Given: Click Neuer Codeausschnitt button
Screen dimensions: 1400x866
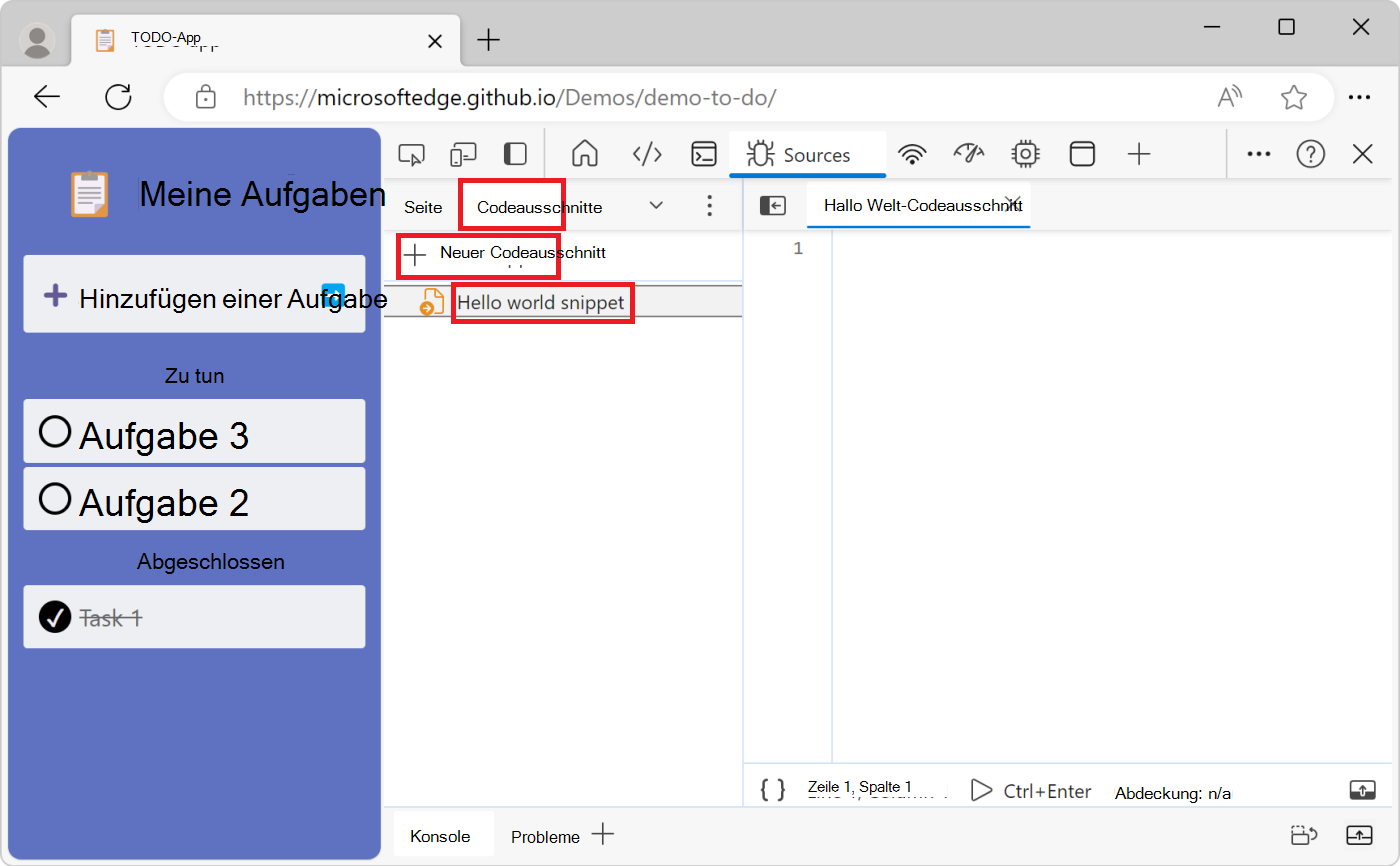Looking at the screenshot, I should pos(505,254).
